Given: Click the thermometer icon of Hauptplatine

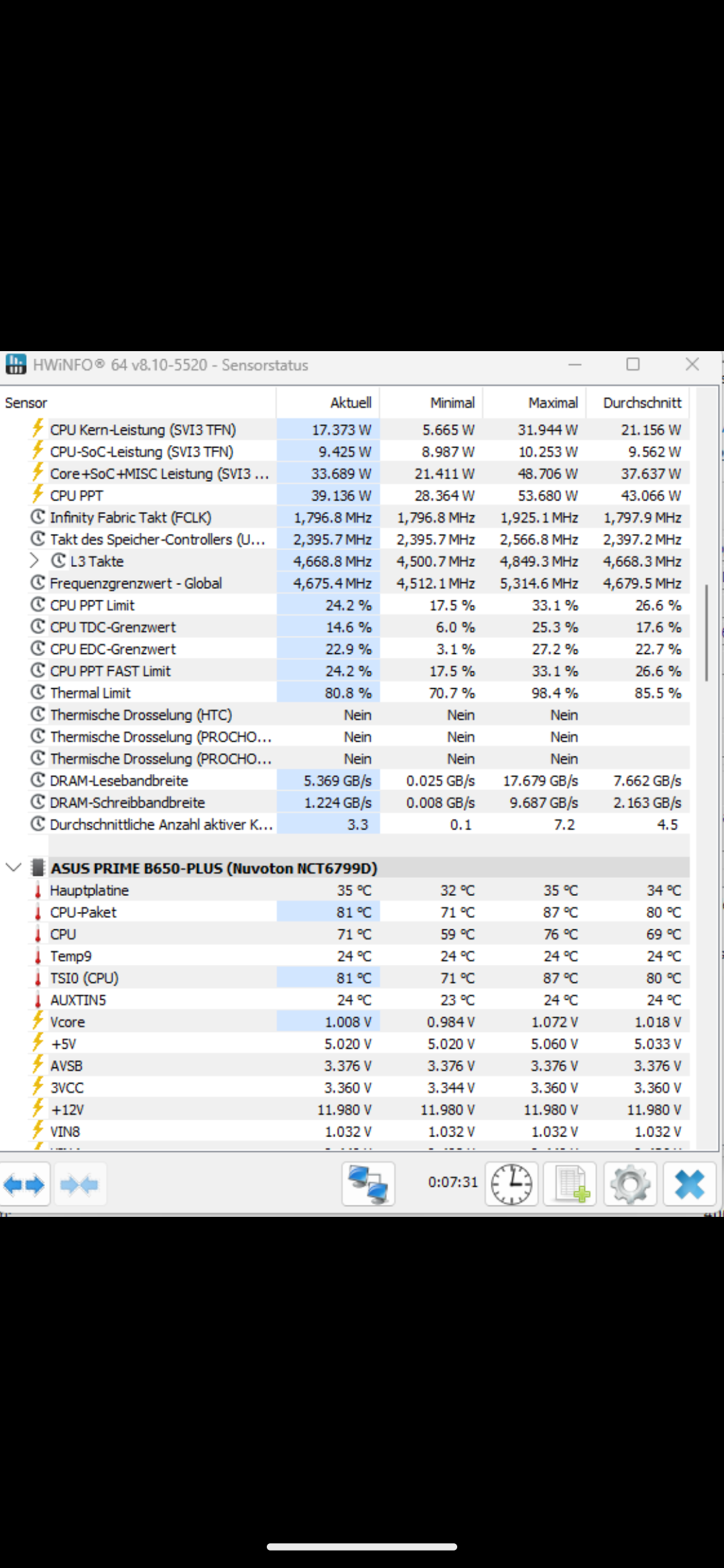Looking at the screenshot, I should click(x=38, y=891).
